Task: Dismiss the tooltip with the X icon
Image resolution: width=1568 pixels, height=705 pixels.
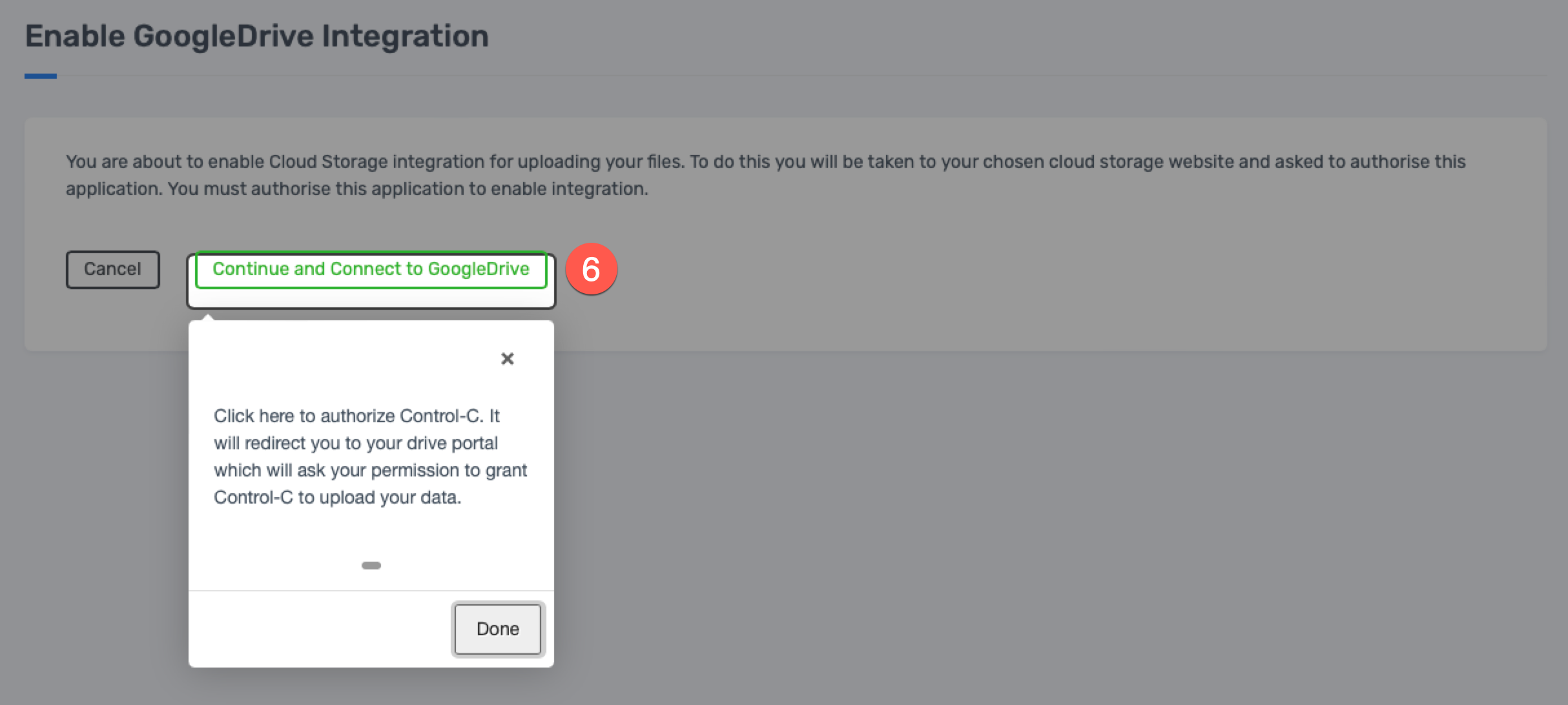Action: coord(508,359)
